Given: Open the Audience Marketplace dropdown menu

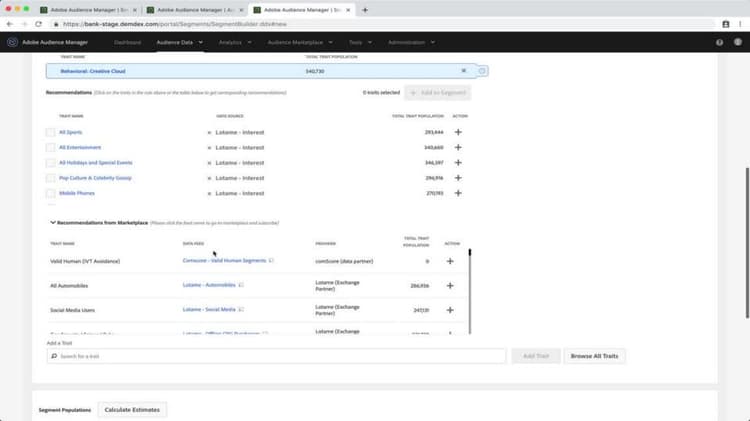Looking at the screenshot, I should tap(300, 42).
